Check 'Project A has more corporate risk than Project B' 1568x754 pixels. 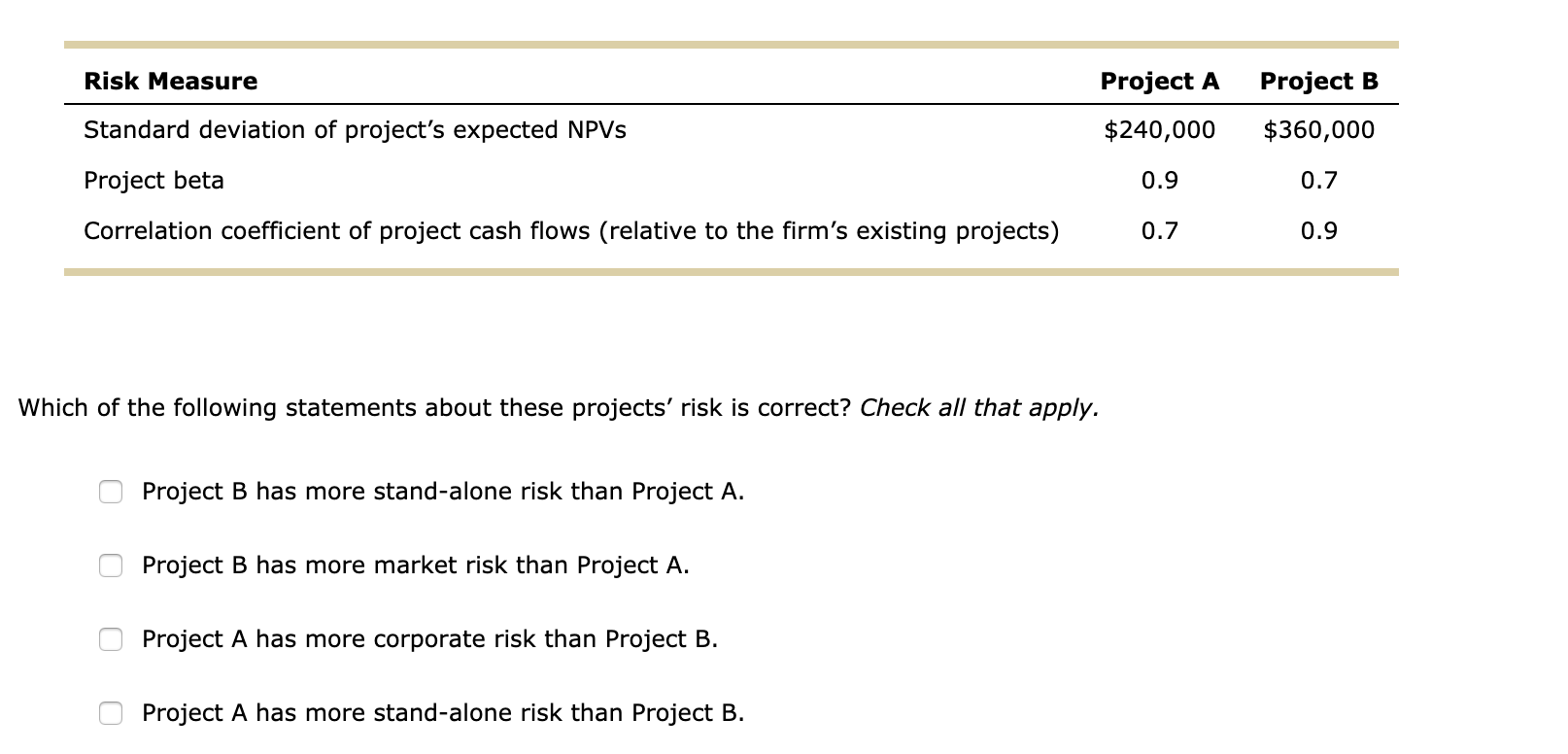click(x=111, y=639)
